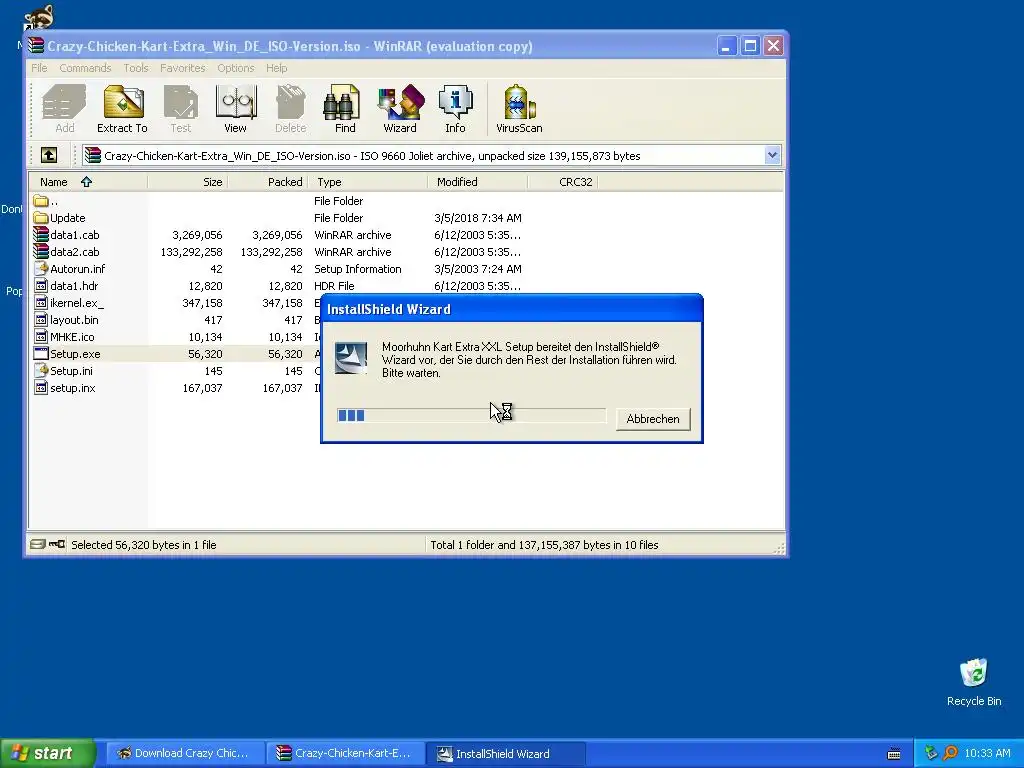Click 'Setup Information' type of Autorun.inf

(358, 268)
